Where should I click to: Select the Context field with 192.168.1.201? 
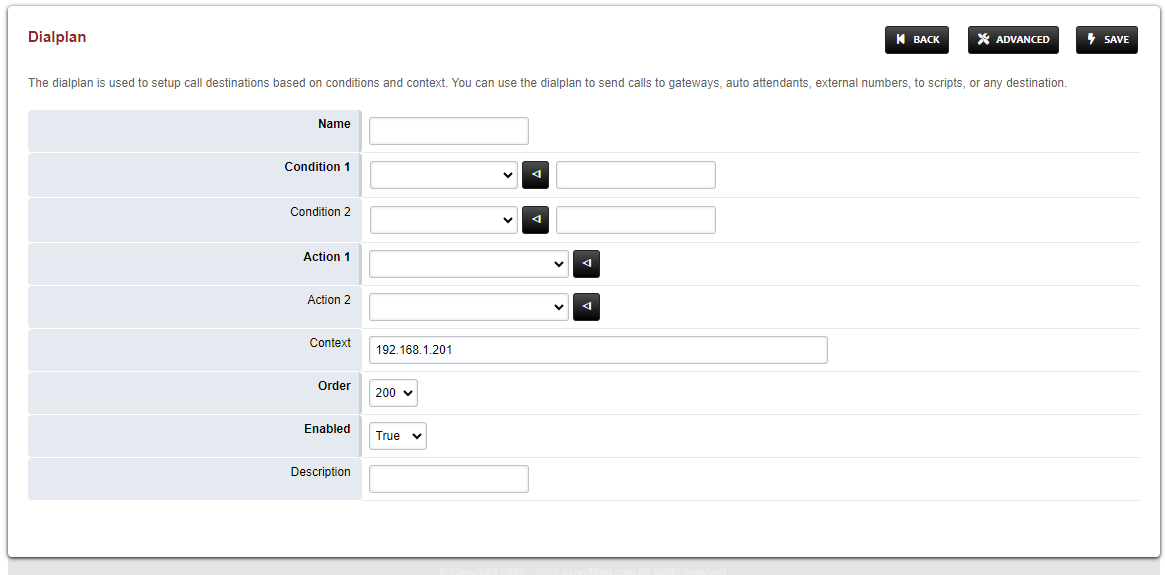tap(598, 350)
